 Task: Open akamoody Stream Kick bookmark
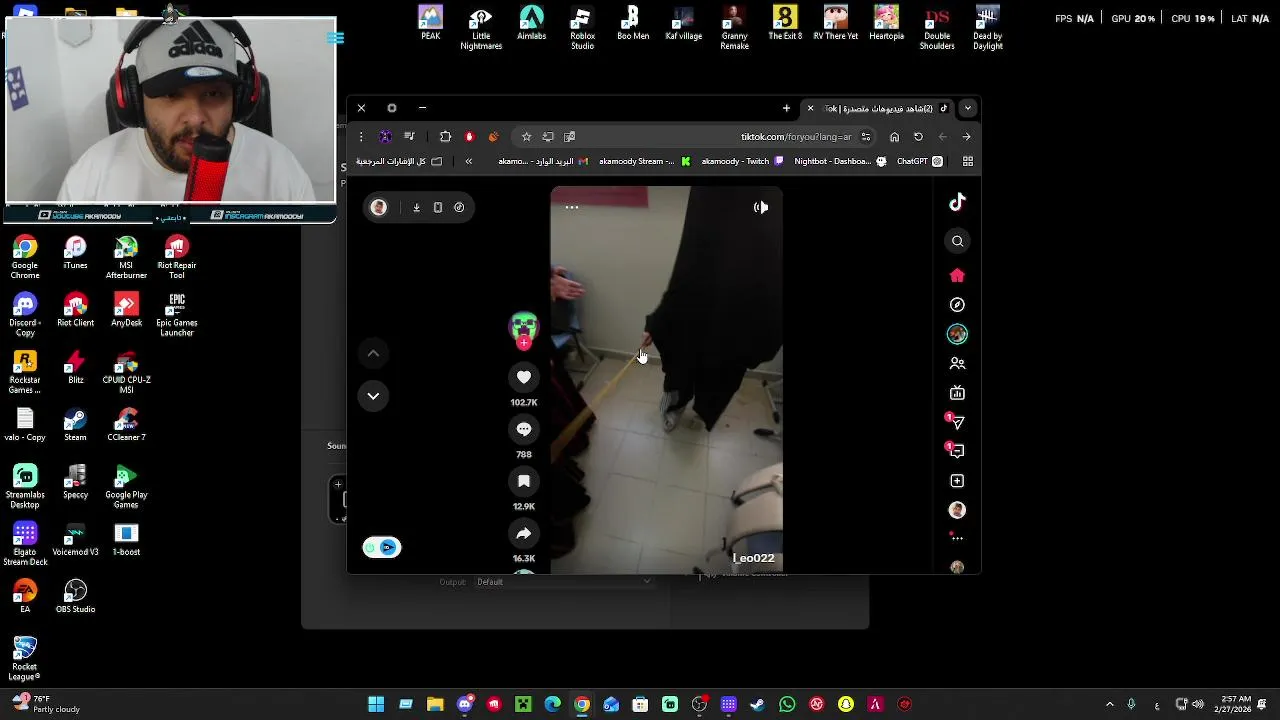644,161
